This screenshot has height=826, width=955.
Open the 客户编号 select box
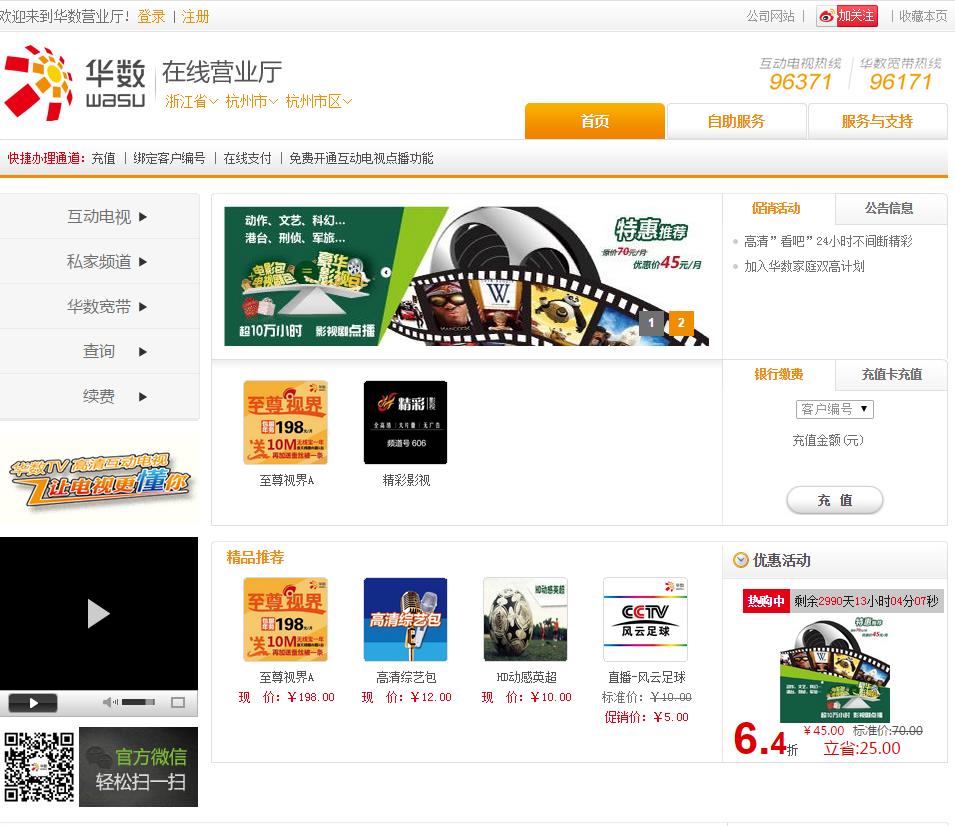pyautogui.click(x=834, y=409)
